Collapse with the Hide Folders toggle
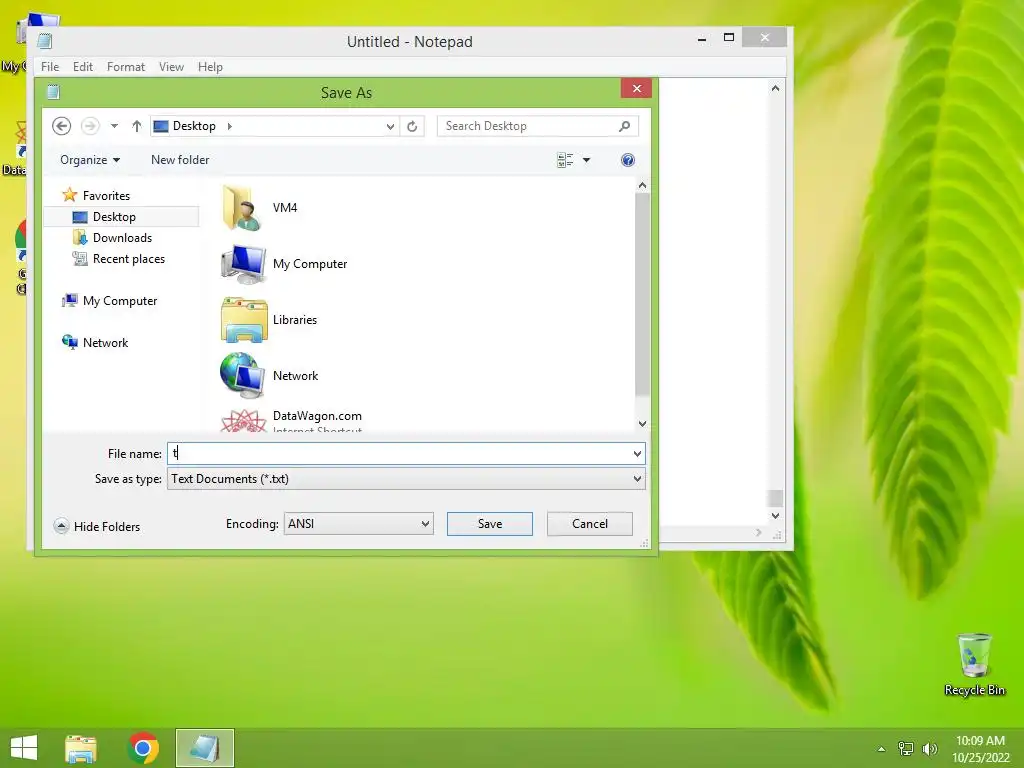Viewport: 1024px width, 768px height. 97,526
